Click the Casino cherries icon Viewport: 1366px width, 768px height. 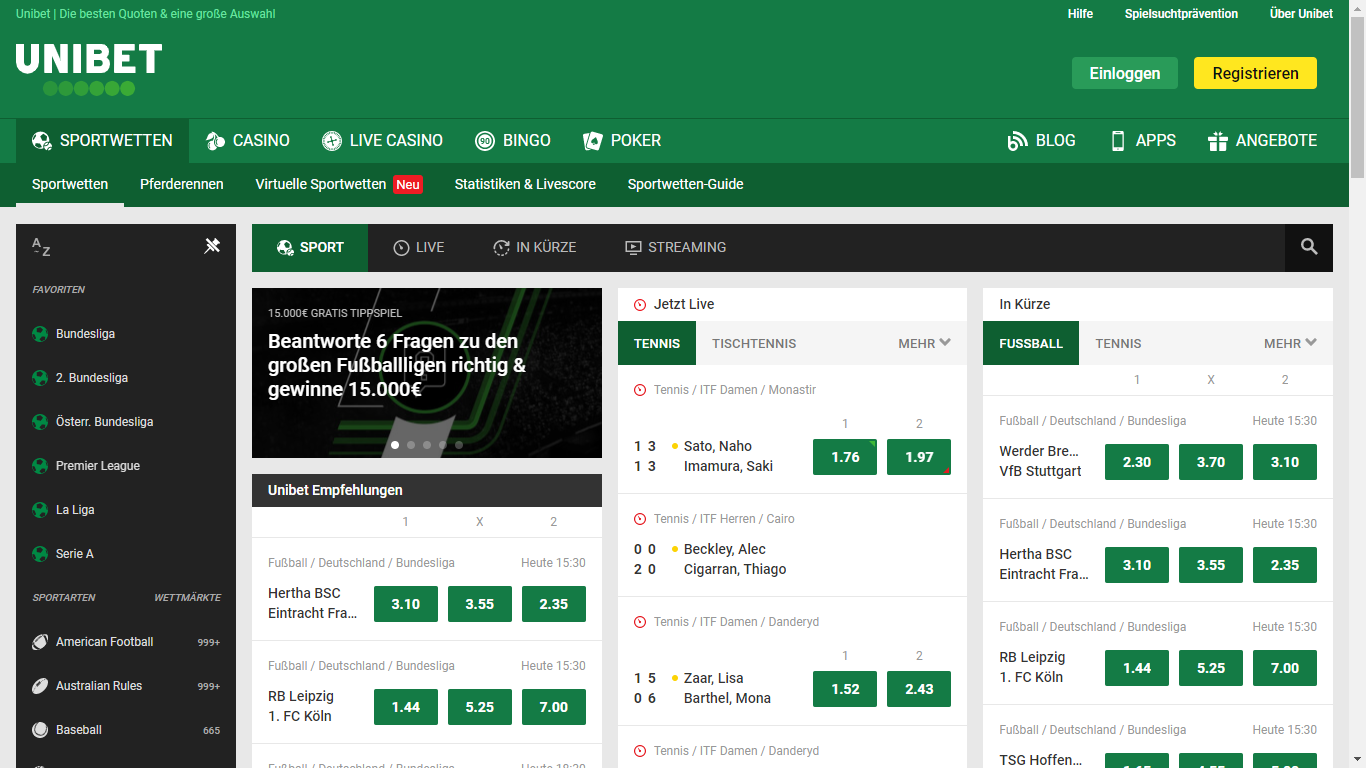[215, 141]
